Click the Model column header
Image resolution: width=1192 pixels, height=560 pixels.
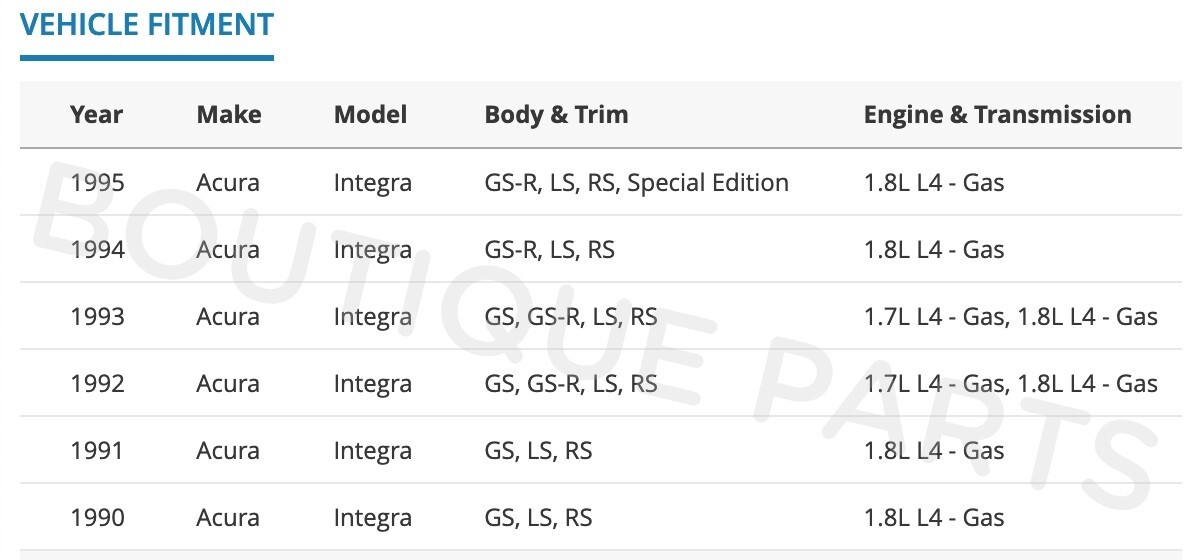[x=370, y=114]
